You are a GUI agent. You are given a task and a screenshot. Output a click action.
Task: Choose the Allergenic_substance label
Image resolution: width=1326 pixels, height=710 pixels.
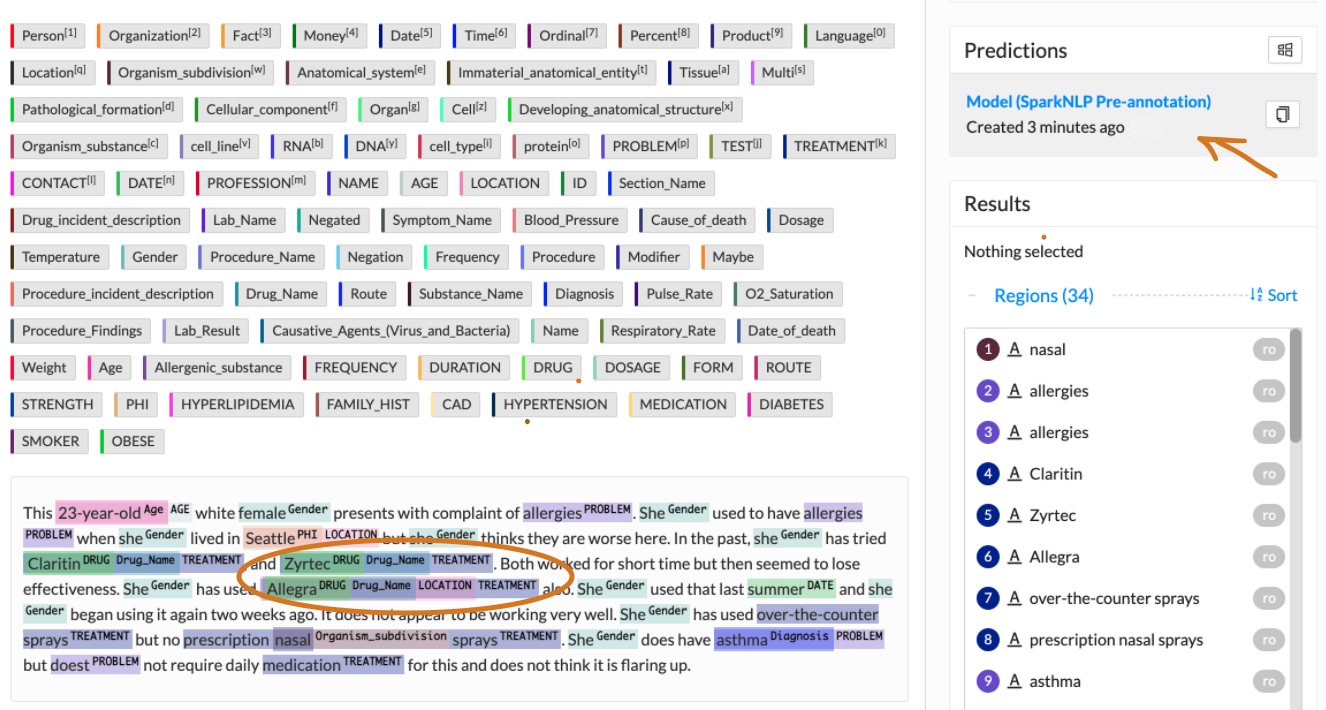[x=218, y=368]
